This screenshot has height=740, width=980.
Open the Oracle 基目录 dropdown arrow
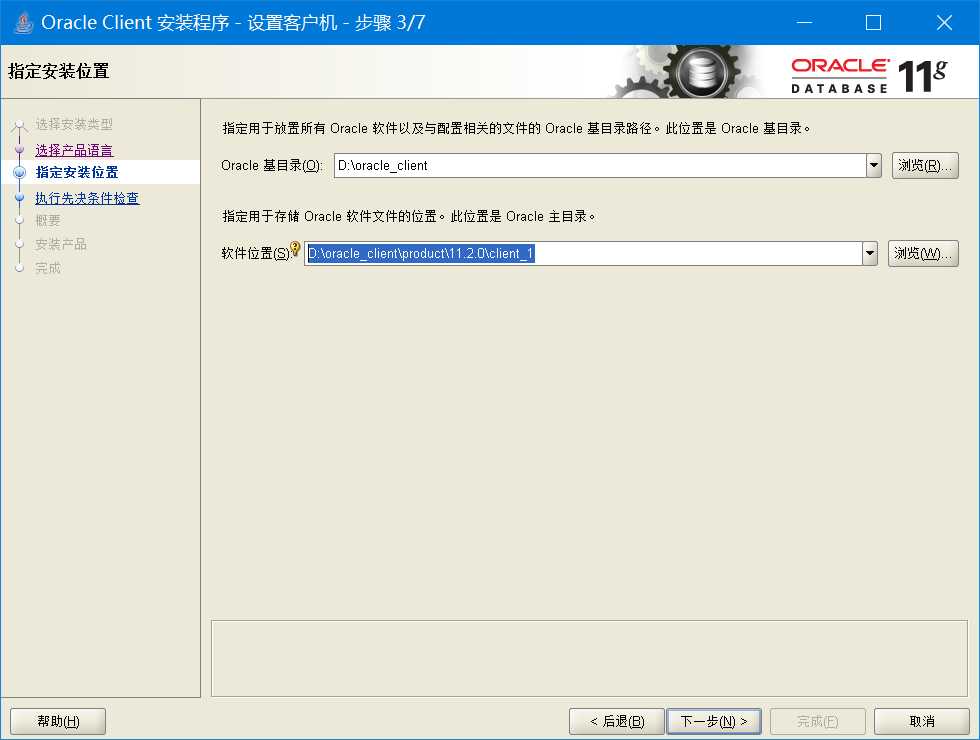(x=874, y=166)
